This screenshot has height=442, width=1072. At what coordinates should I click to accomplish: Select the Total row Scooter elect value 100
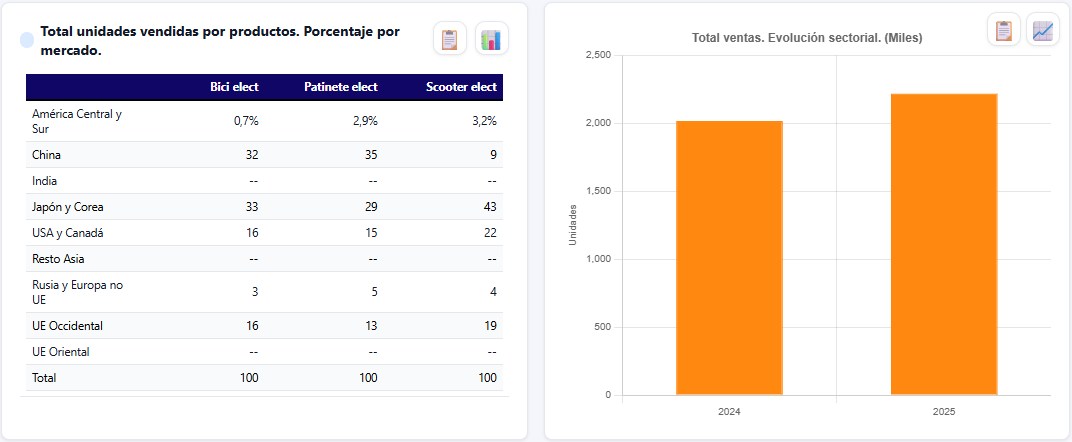click(x=487, y=378)
